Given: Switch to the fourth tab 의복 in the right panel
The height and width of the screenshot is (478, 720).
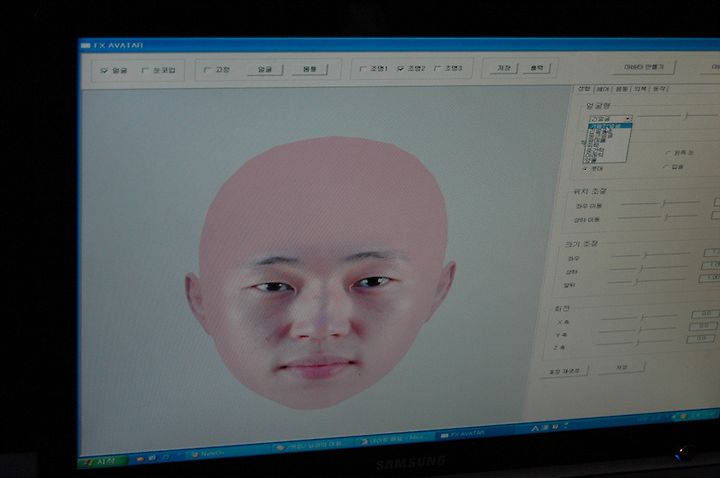Looking at the screenshot, I should (x=640, y=89).
